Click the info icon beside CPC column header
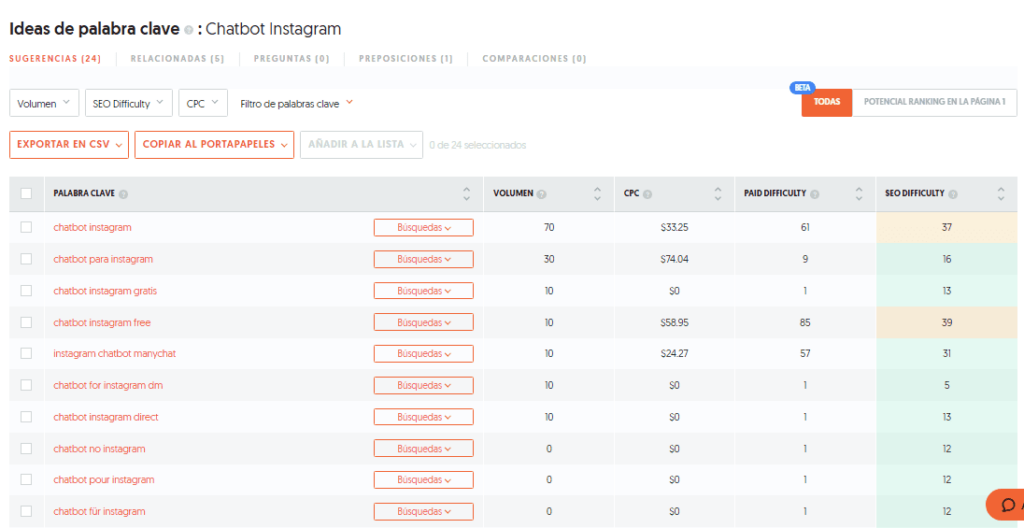1024x528 pixels. (647, 194)
